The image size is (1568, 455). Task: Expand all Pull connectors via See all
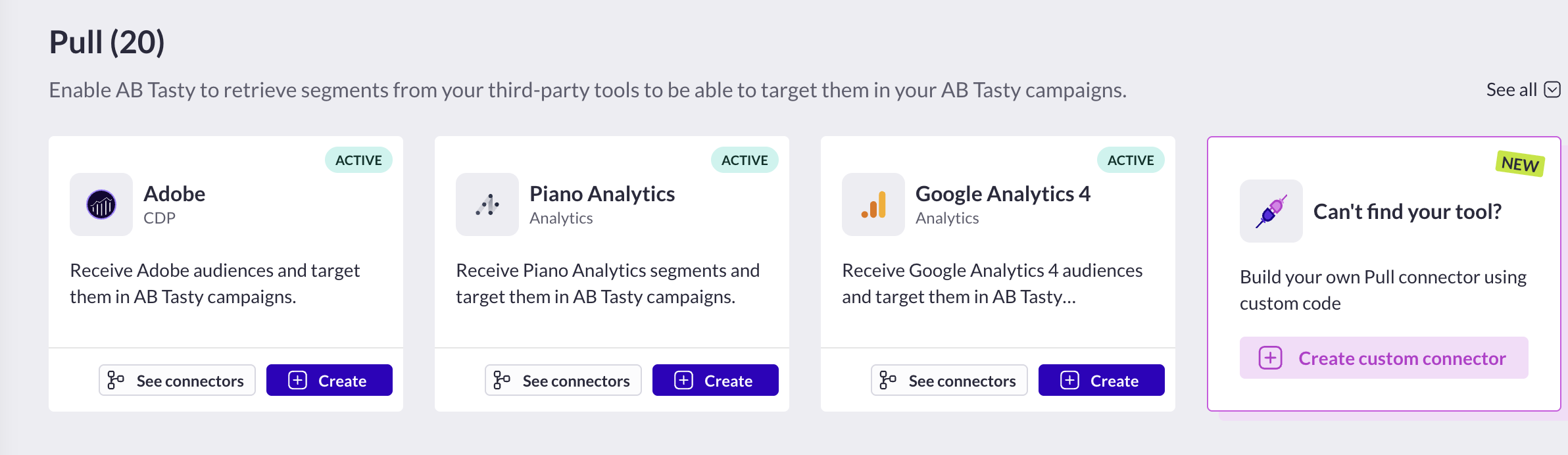tap(1511, 89)
